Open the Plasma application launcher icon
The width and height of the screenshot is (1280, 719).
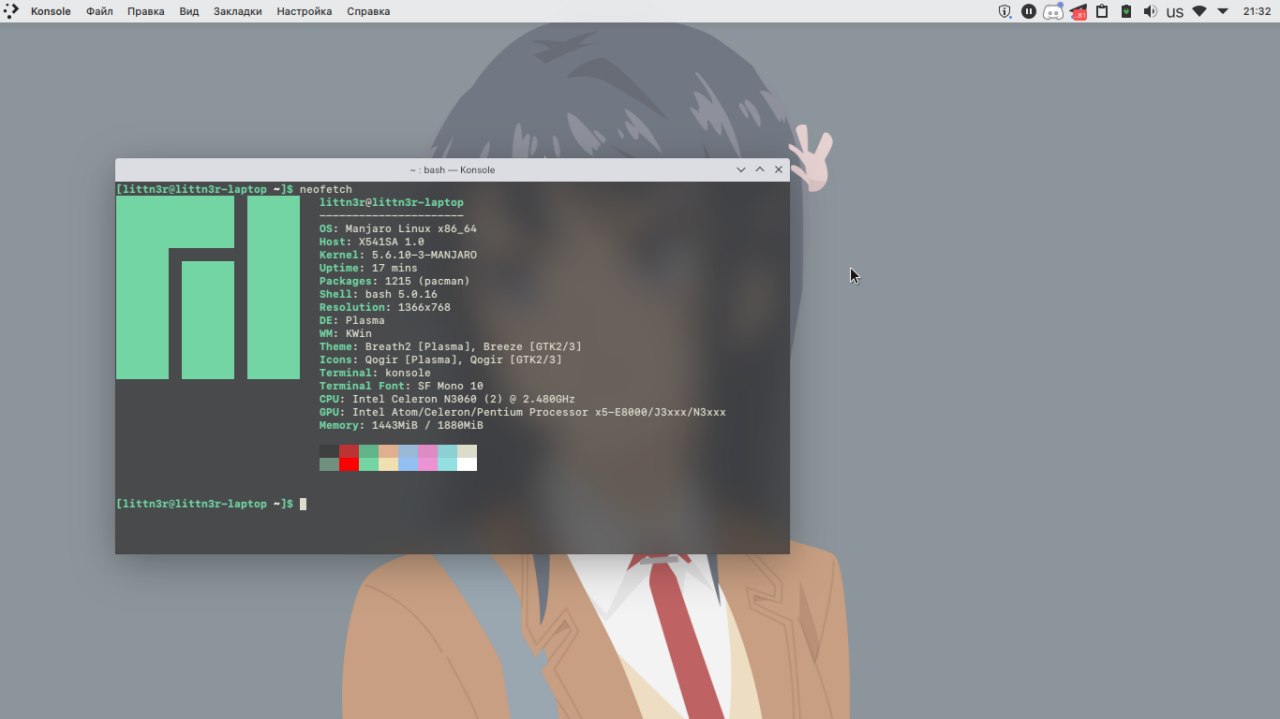pyautogui.click(x=11, y=11)
